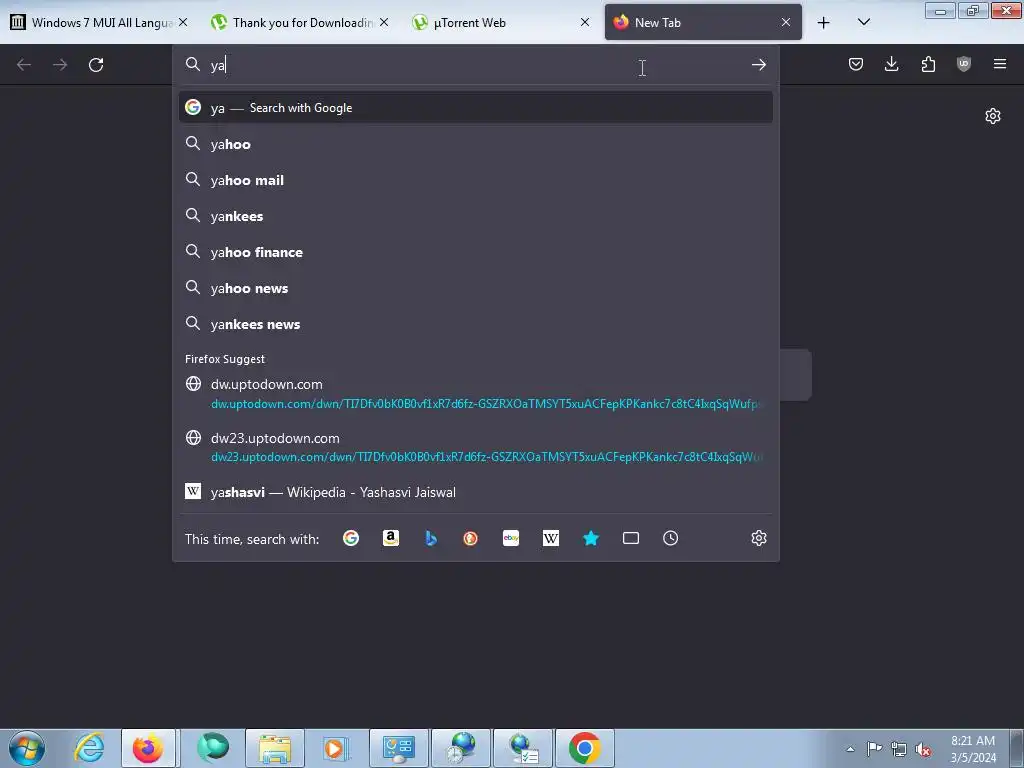The height and width of the screenshot is (768, 1024).
Task: Show hidden tray icons arrow
Action: 850,749
